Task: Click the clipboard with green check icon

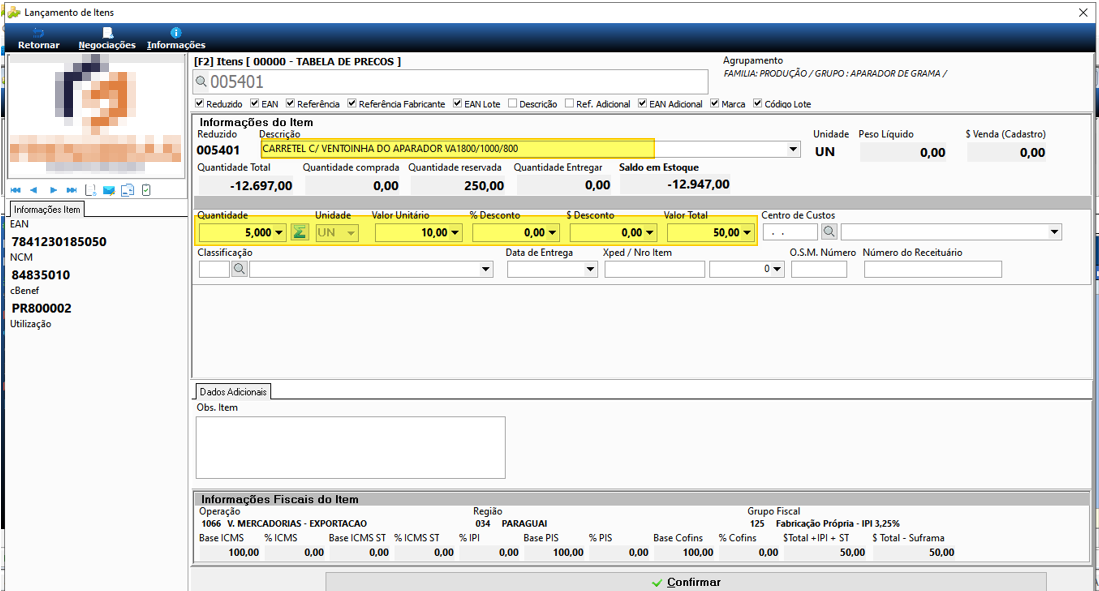Action: (x=146, y=190)
